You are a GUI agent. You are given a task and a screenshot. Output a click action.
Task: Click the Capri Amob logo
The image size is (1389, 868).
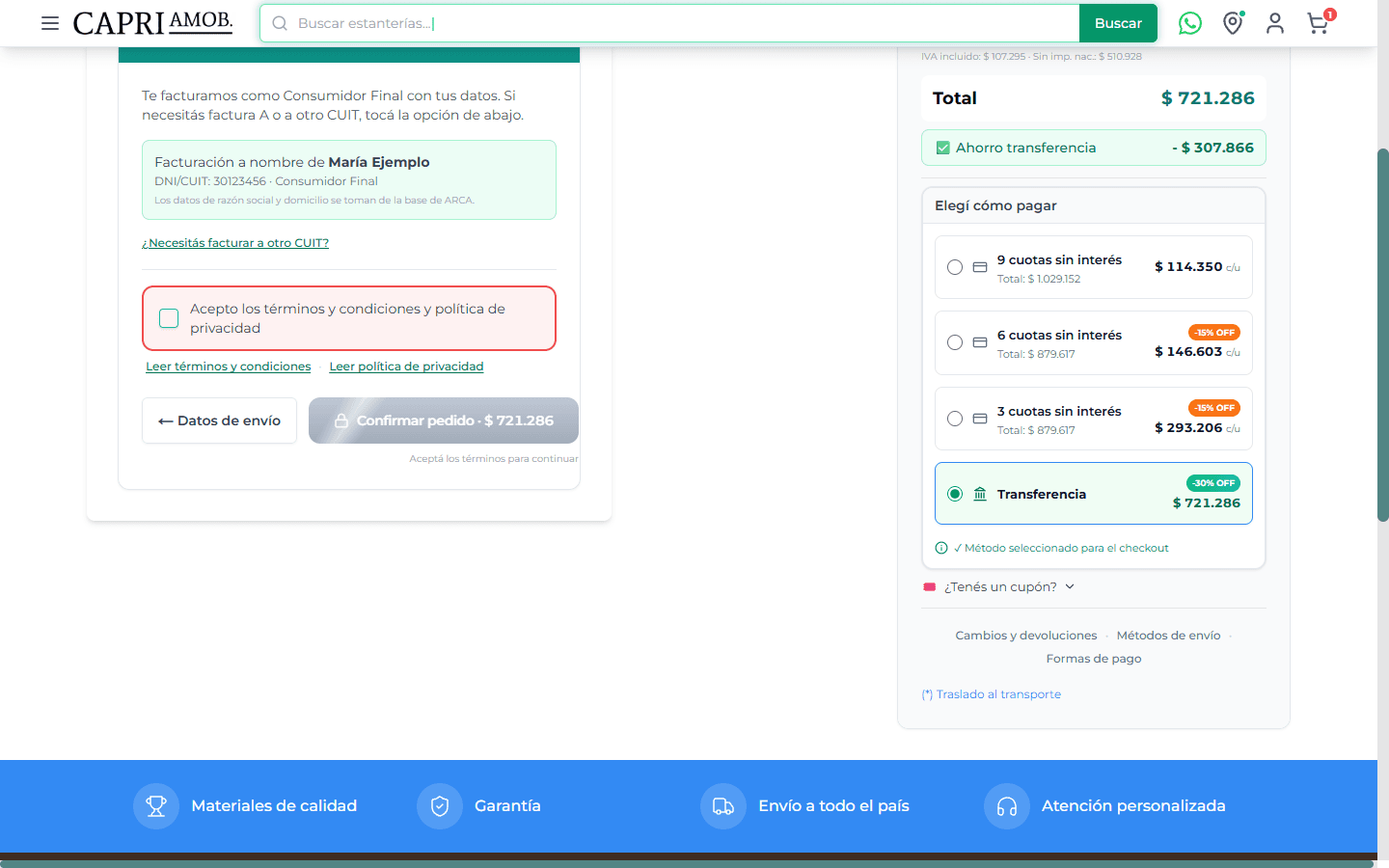pyautogui.click(x=152, y=23)
